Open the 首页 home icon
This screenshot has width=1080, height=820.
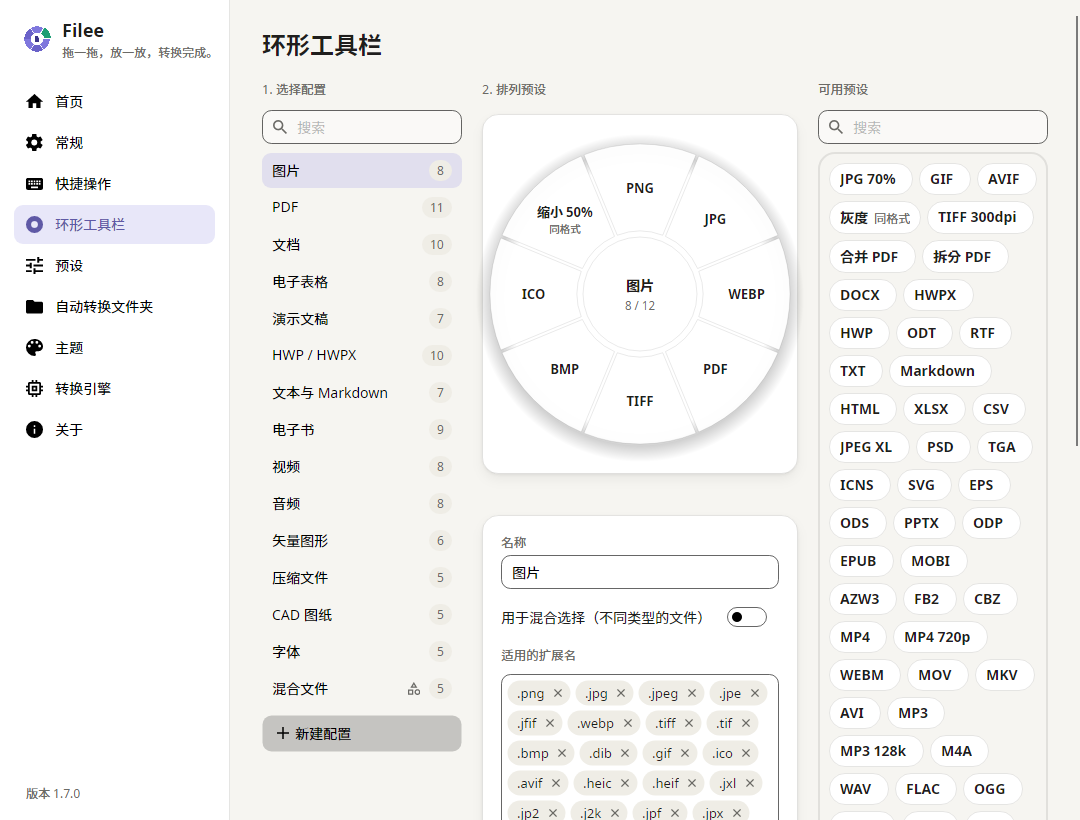[x=34, y=102]
